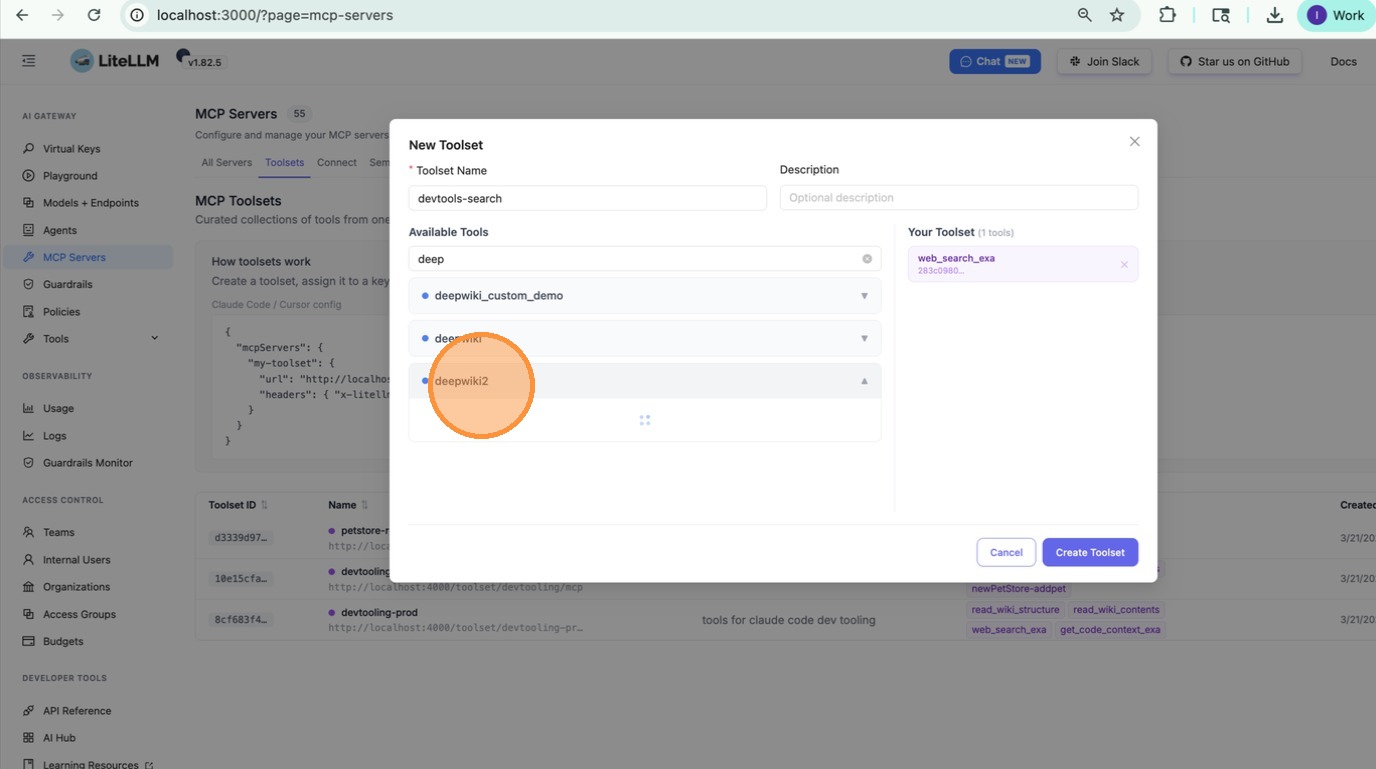
Task: Click the browser reload icon
Action: point(94,15)
